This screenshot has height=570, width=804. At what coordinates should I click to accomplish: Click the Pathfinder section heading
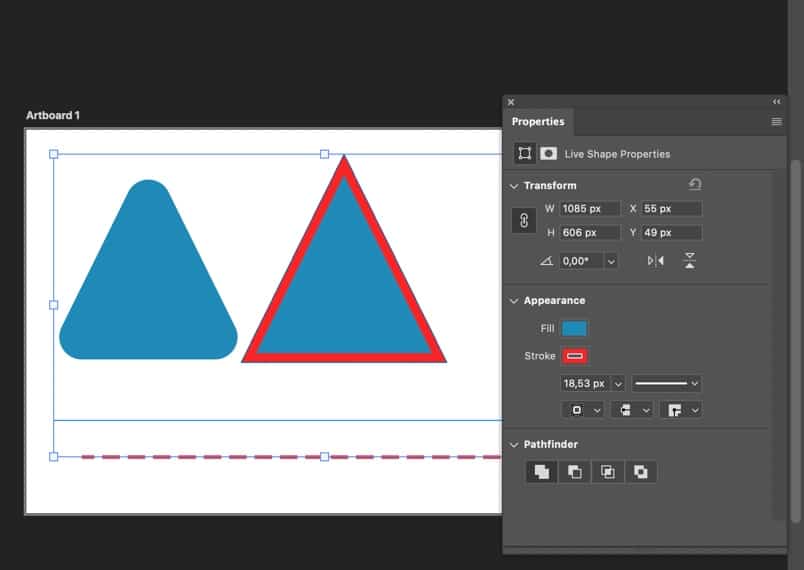(551, 444)
